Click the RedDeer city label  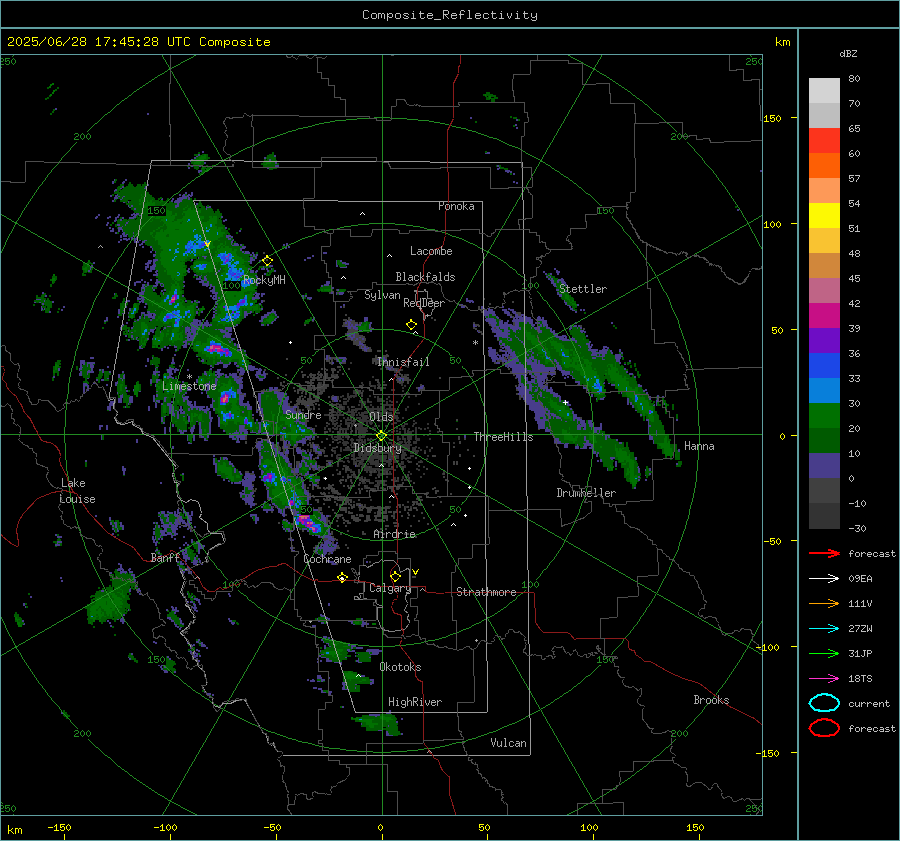(424, 303)
